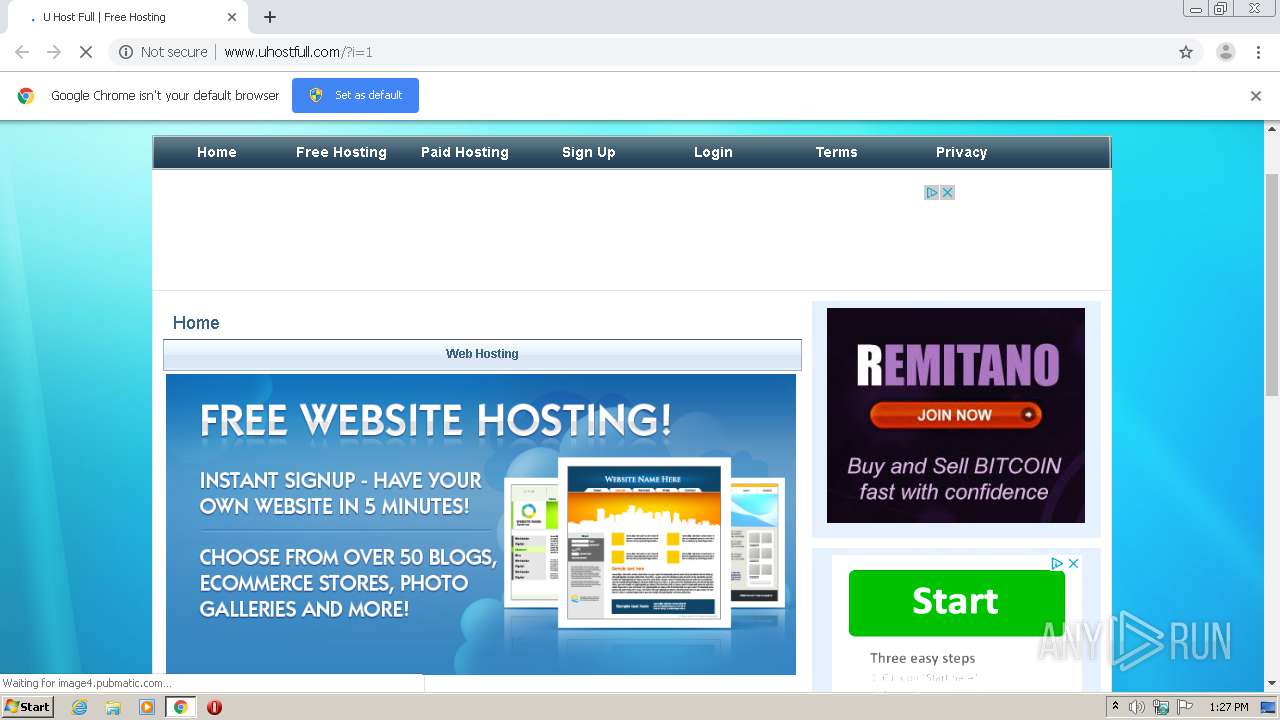The image size is (1280, 720).
Task: Open the Free Hosting navigation item
Action: pos(341,152)
